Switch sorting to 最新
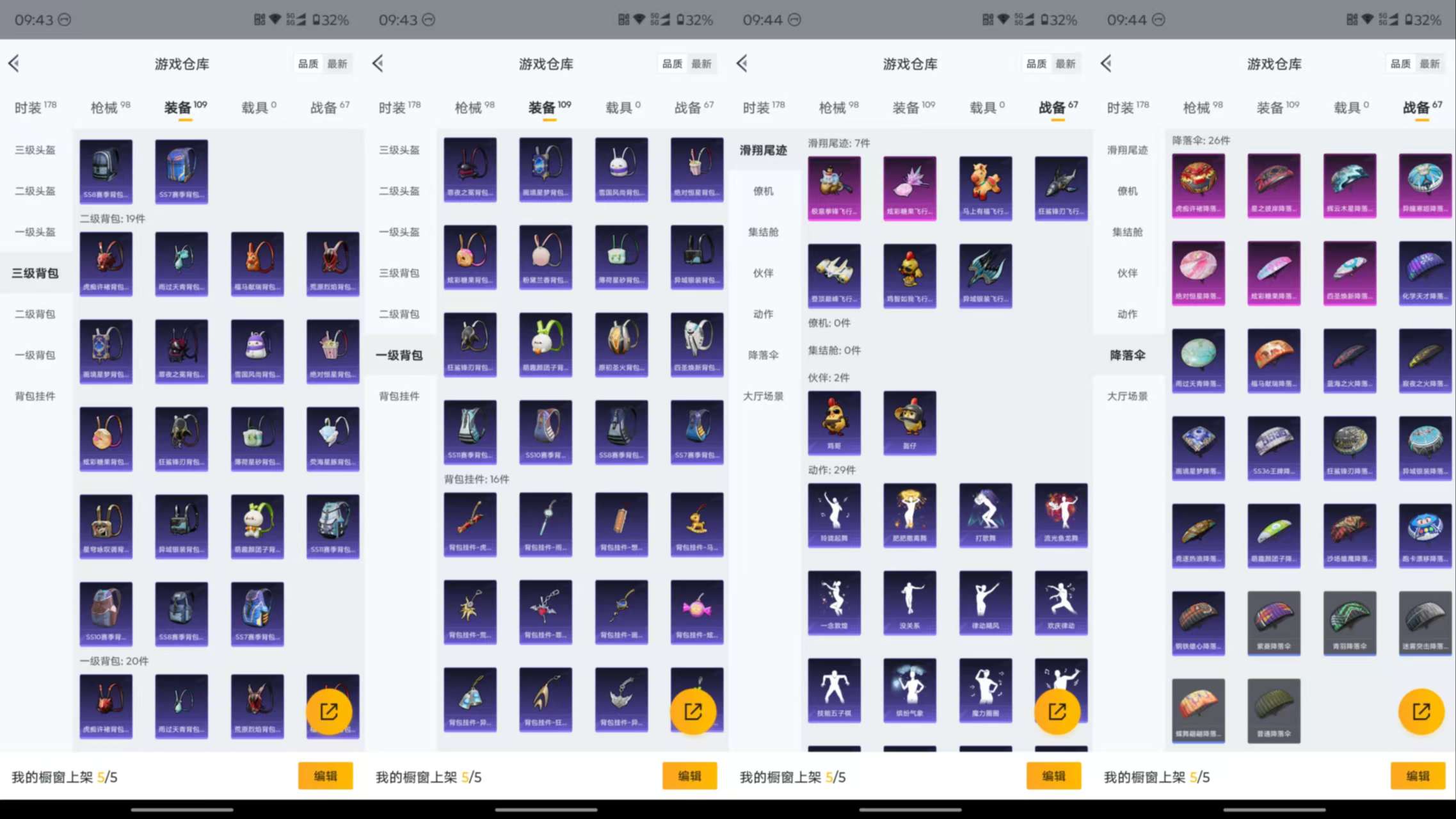 tap(339, 63)
